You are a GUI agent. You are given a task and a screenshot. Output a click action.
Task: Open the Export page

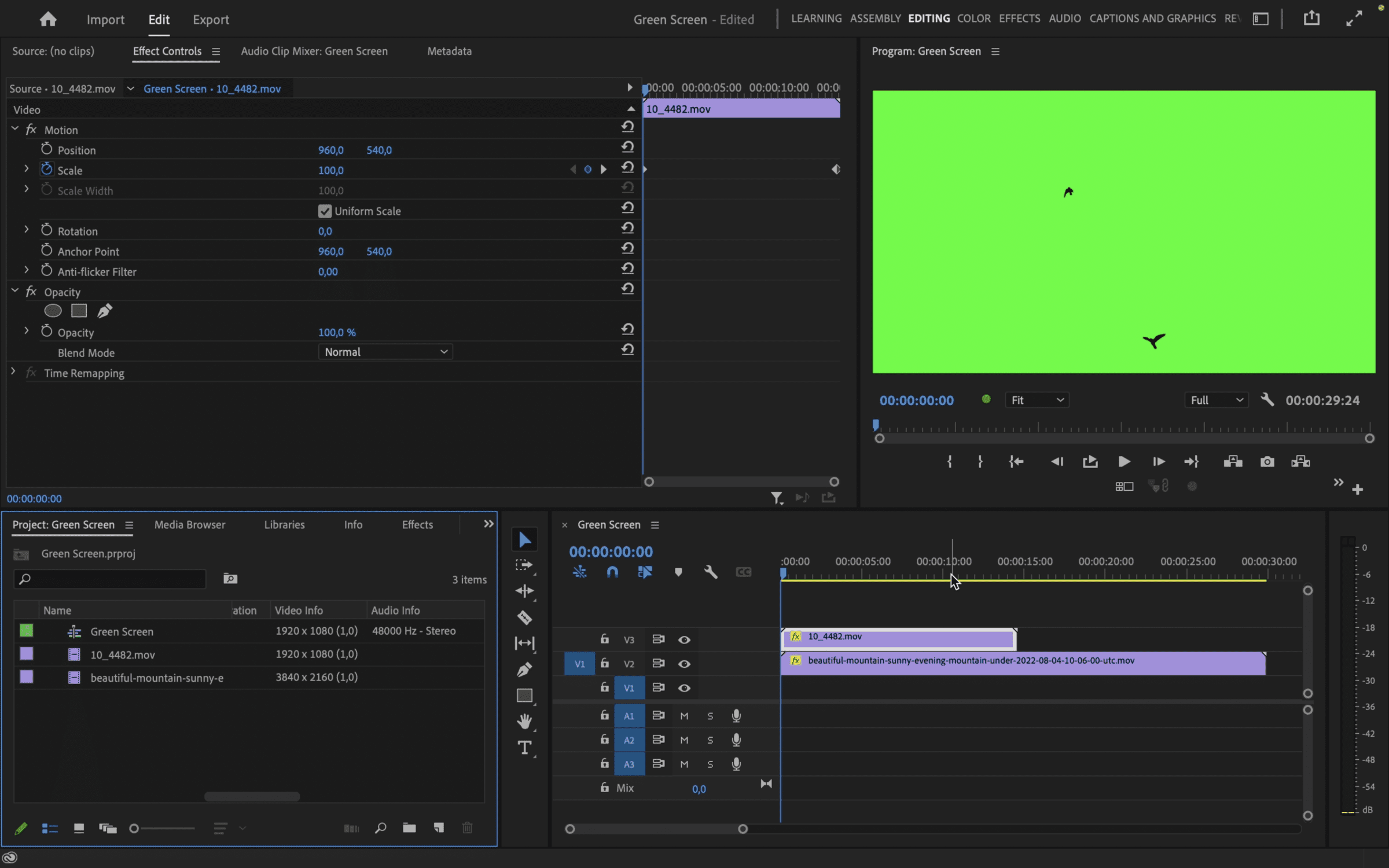[211, 20]
